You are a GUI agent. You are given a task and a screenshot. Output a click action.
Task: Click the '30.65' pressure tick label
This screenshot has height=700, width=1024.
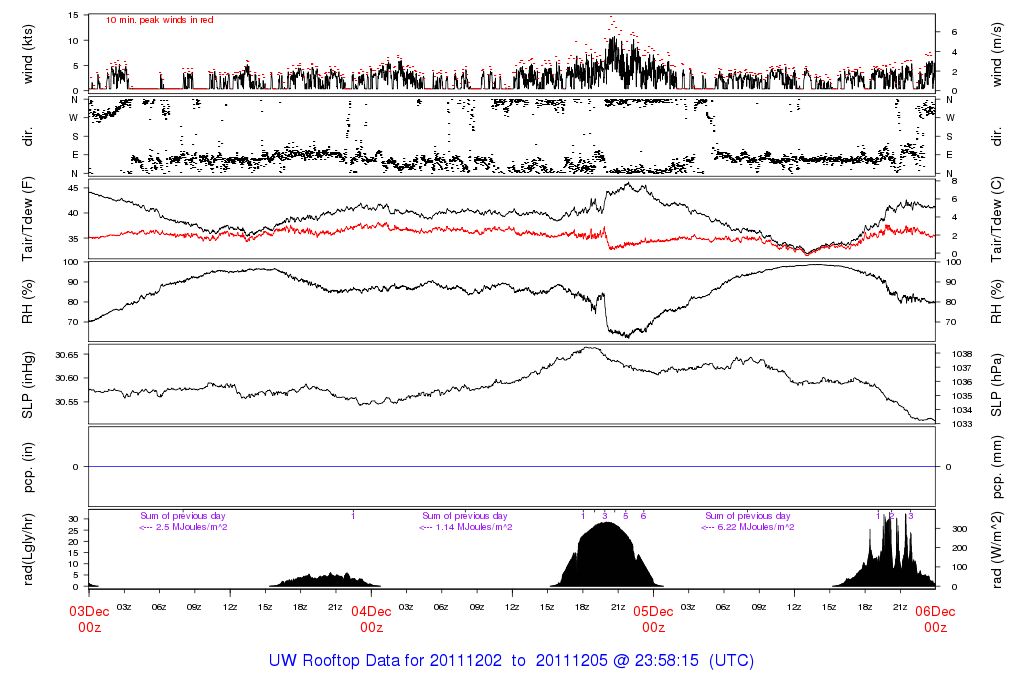point(67,355)
